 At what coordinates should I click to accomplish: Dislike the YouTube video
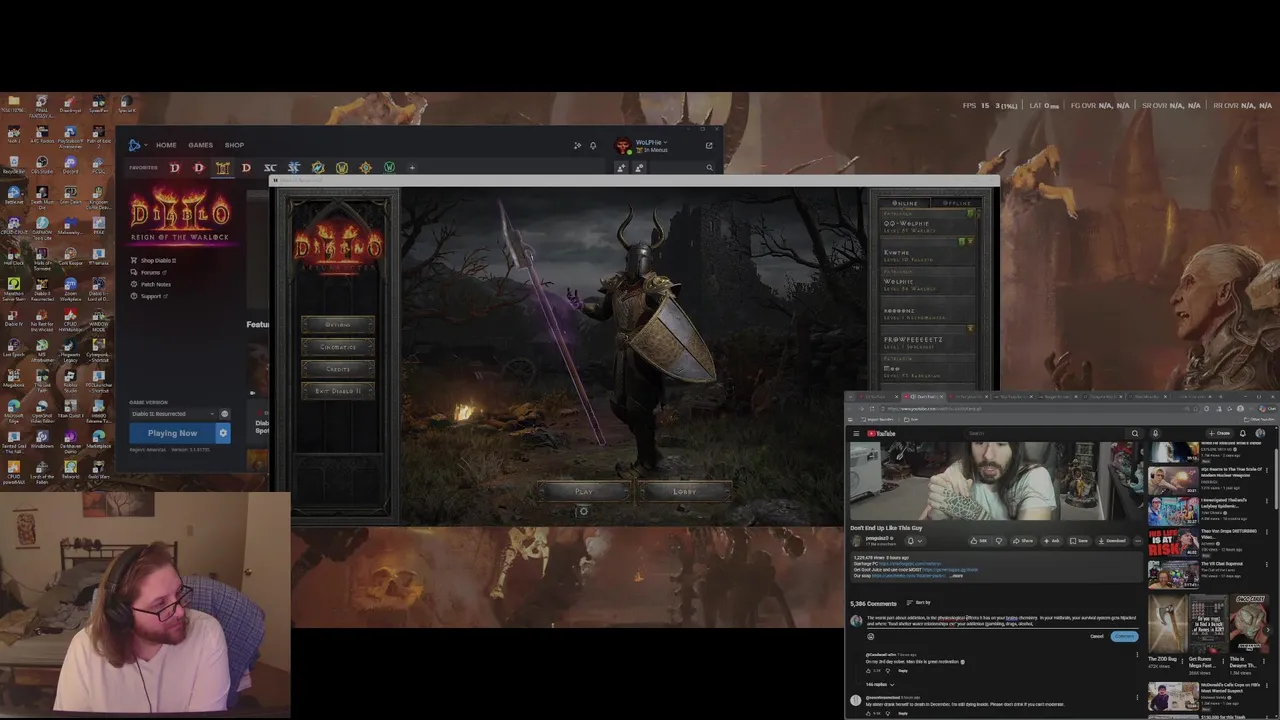tap(999, 541)
